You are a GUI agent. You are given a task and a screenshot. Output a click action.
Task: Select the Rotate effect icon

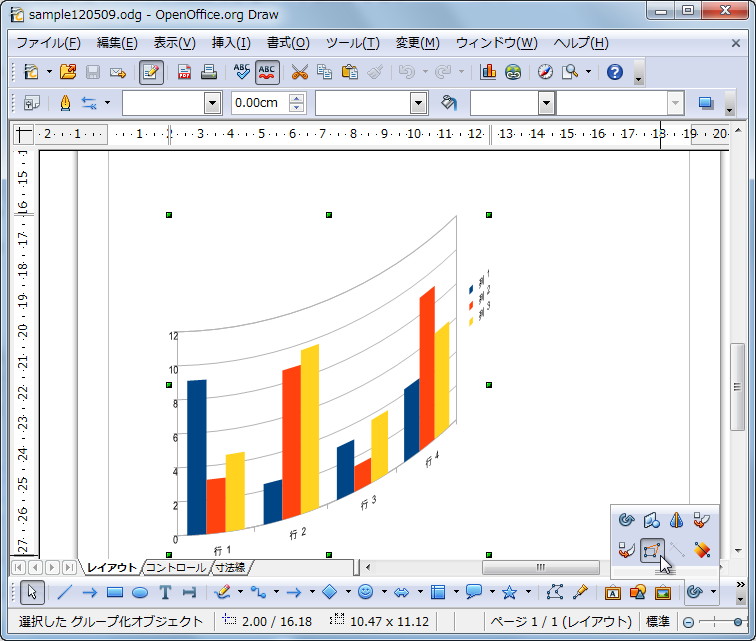[626, 520]
